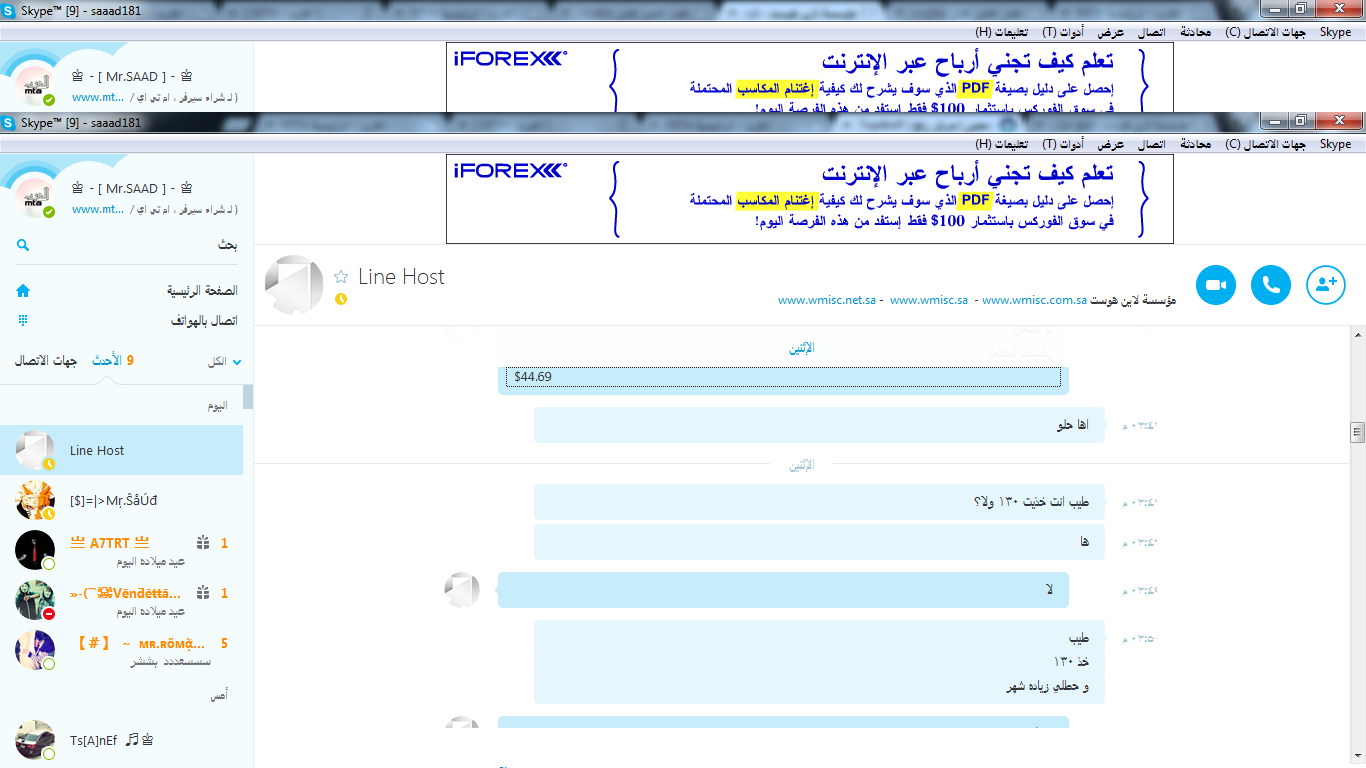Screen dimensions: 1366x768
Task: Open the home page via house icon
Action: click(x=23, y=291)
